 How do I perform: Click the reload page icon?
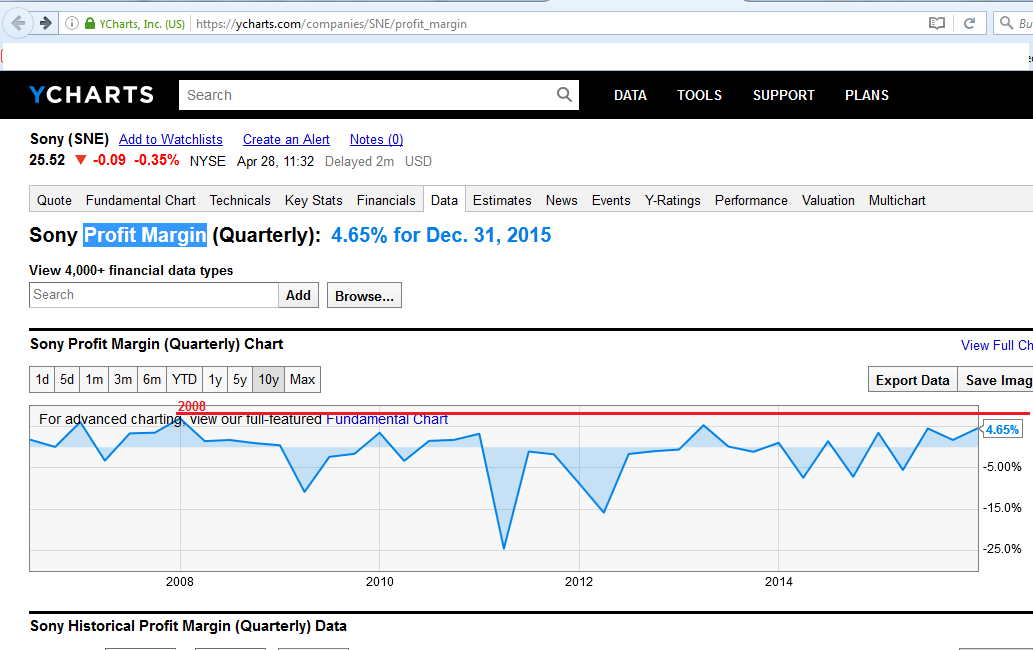tap(969, 23)
